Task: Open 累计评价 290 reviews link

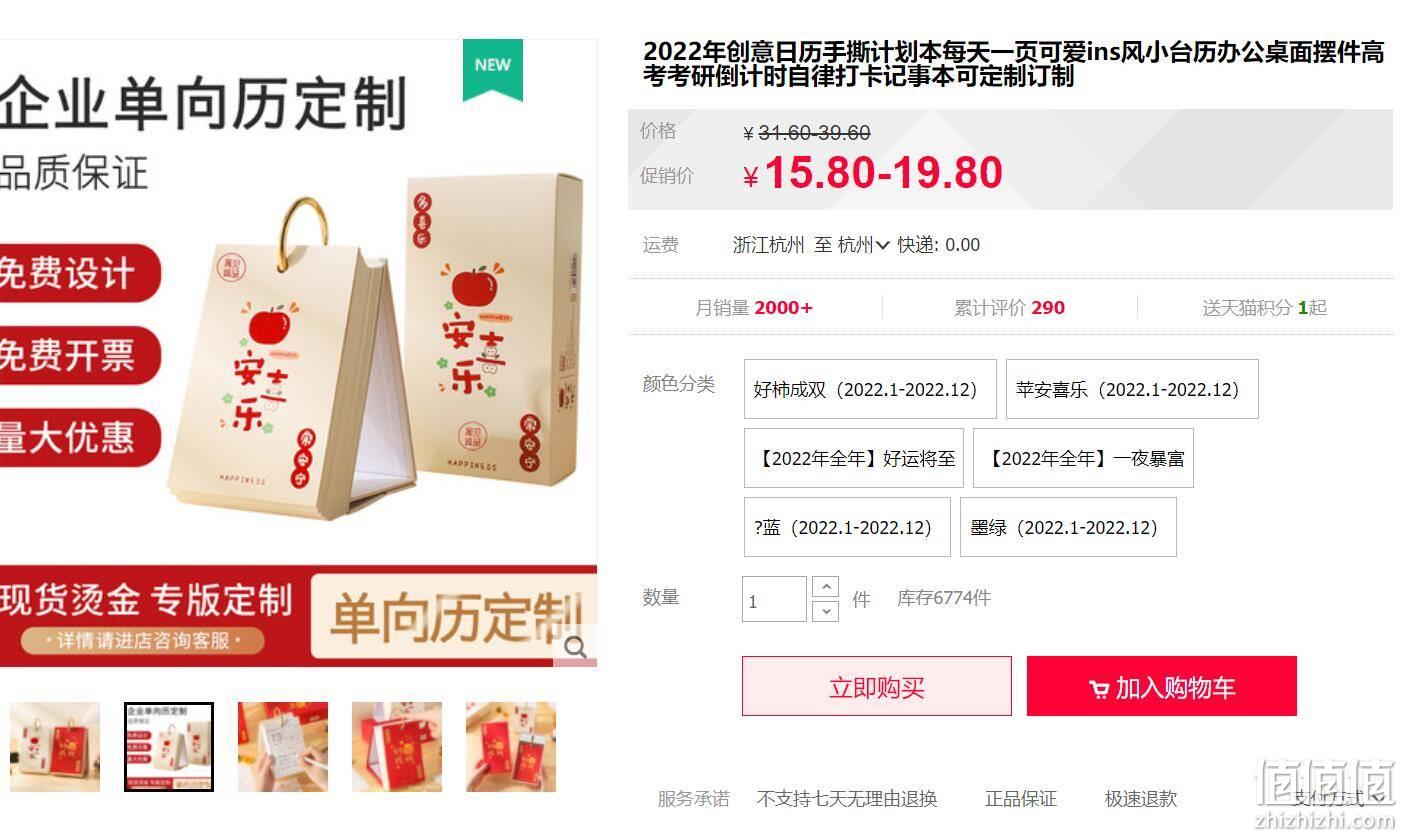Action: point(1009,308)
